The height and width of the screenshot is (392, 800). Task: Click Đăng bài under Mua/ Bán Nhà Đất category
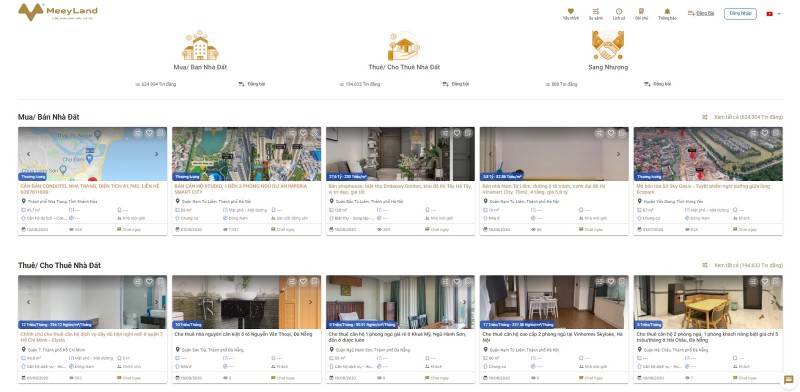click(x=252, y=84)
